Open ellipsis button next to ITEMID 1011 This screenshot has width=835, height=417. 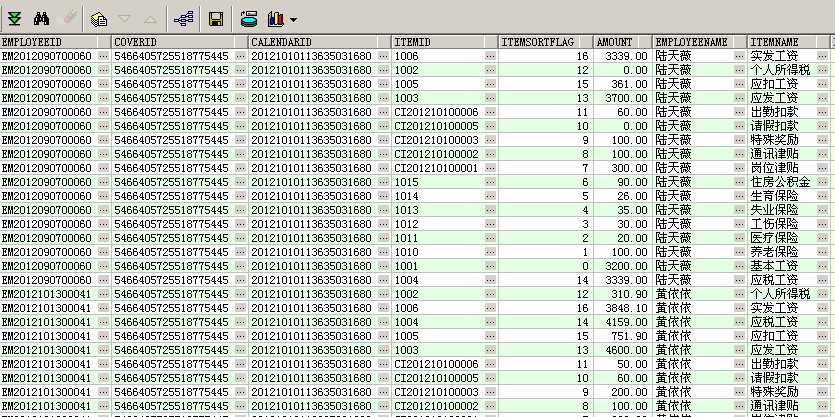click(490, 238)
